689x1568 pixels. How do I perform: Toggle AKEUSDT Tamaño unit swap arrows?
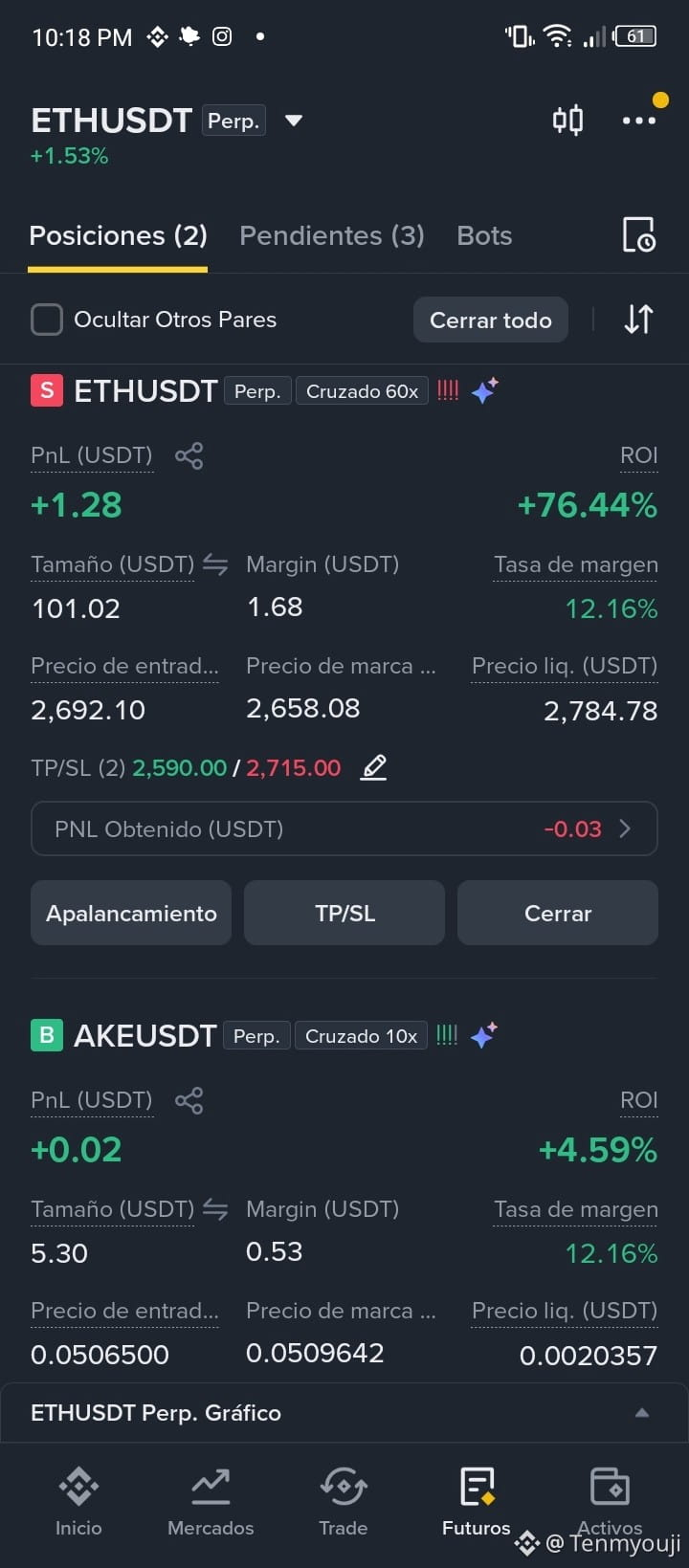click(215, 1210)
